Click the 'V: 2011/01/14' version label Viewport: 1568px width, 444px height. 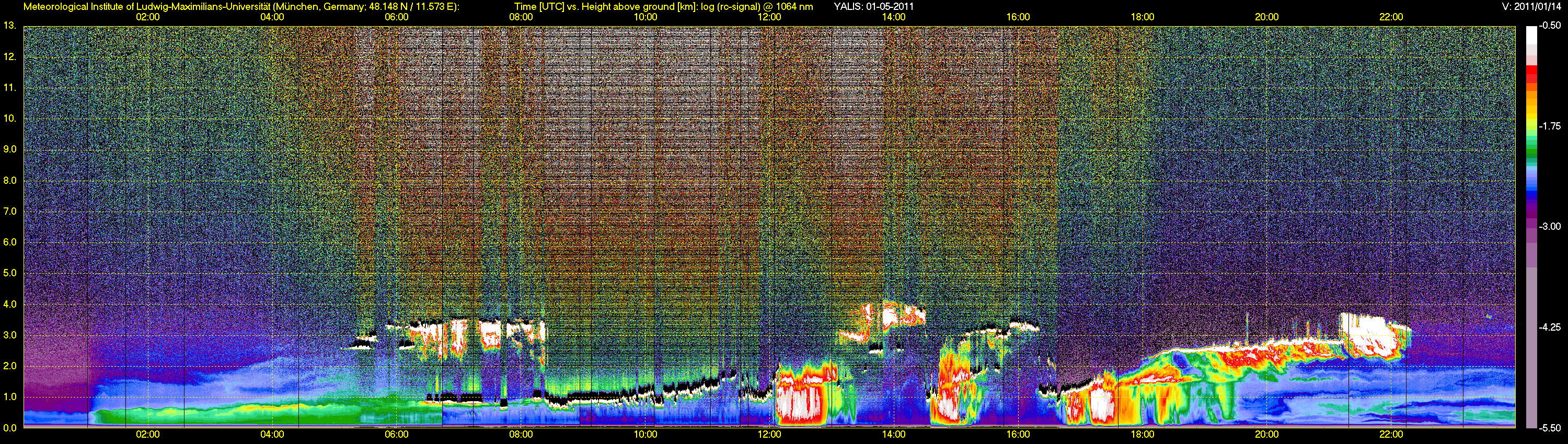[1531, 7]
